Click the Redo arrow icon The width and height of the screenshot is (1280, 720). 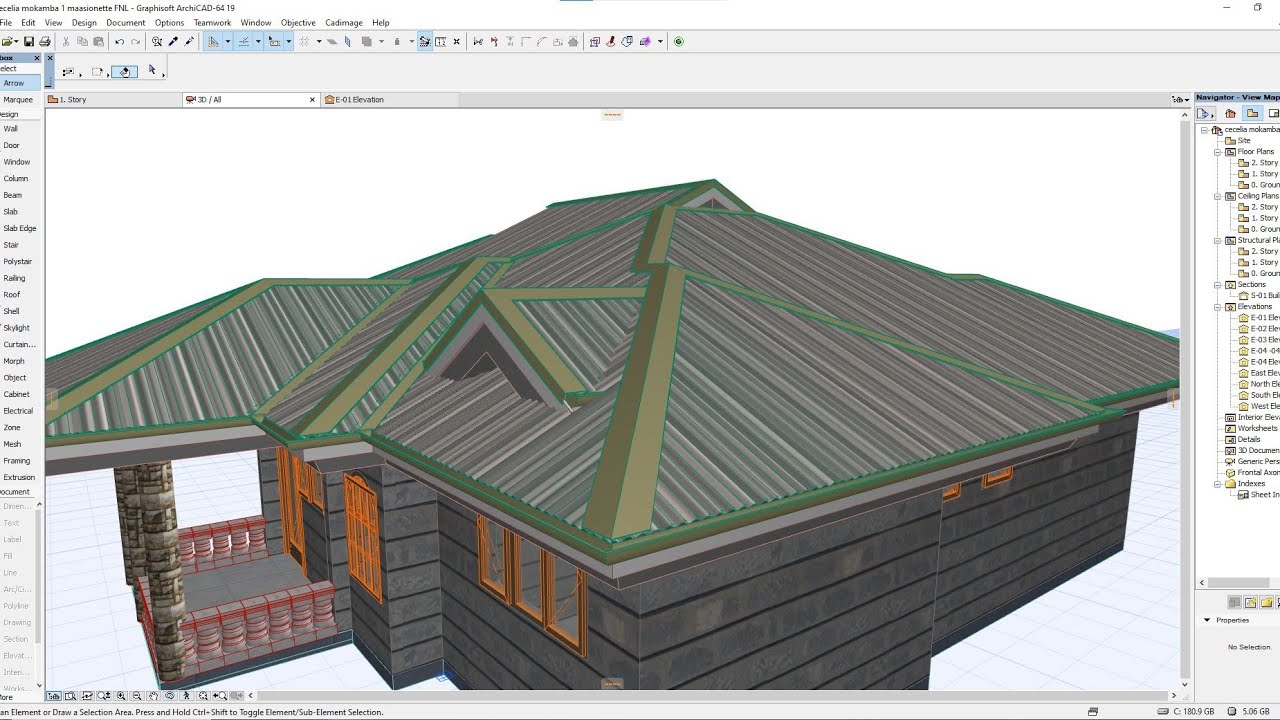[x=135, y=41]
